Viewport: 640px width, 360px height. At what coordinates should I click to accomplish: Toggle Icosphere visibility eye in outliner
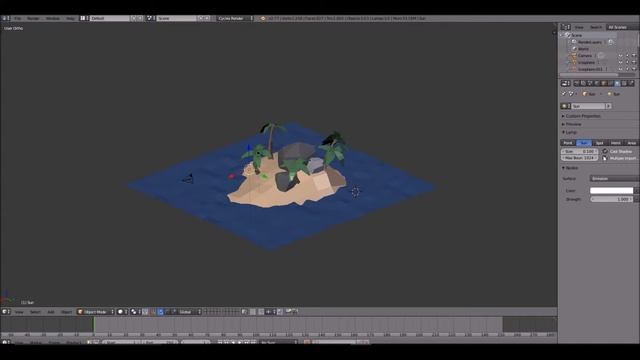[x=620, y=62]
